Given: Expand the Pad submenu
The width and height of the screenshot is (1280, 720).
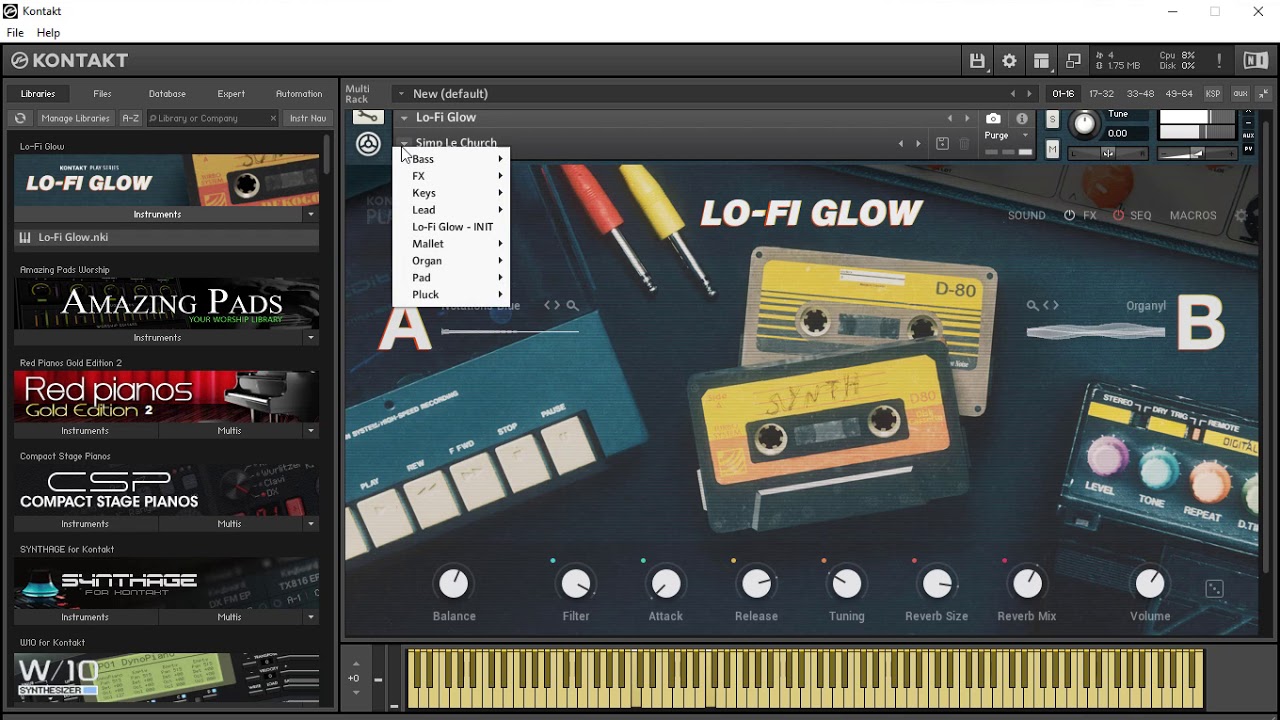Looking at the screenshot, I should click(x=452, y=278).
